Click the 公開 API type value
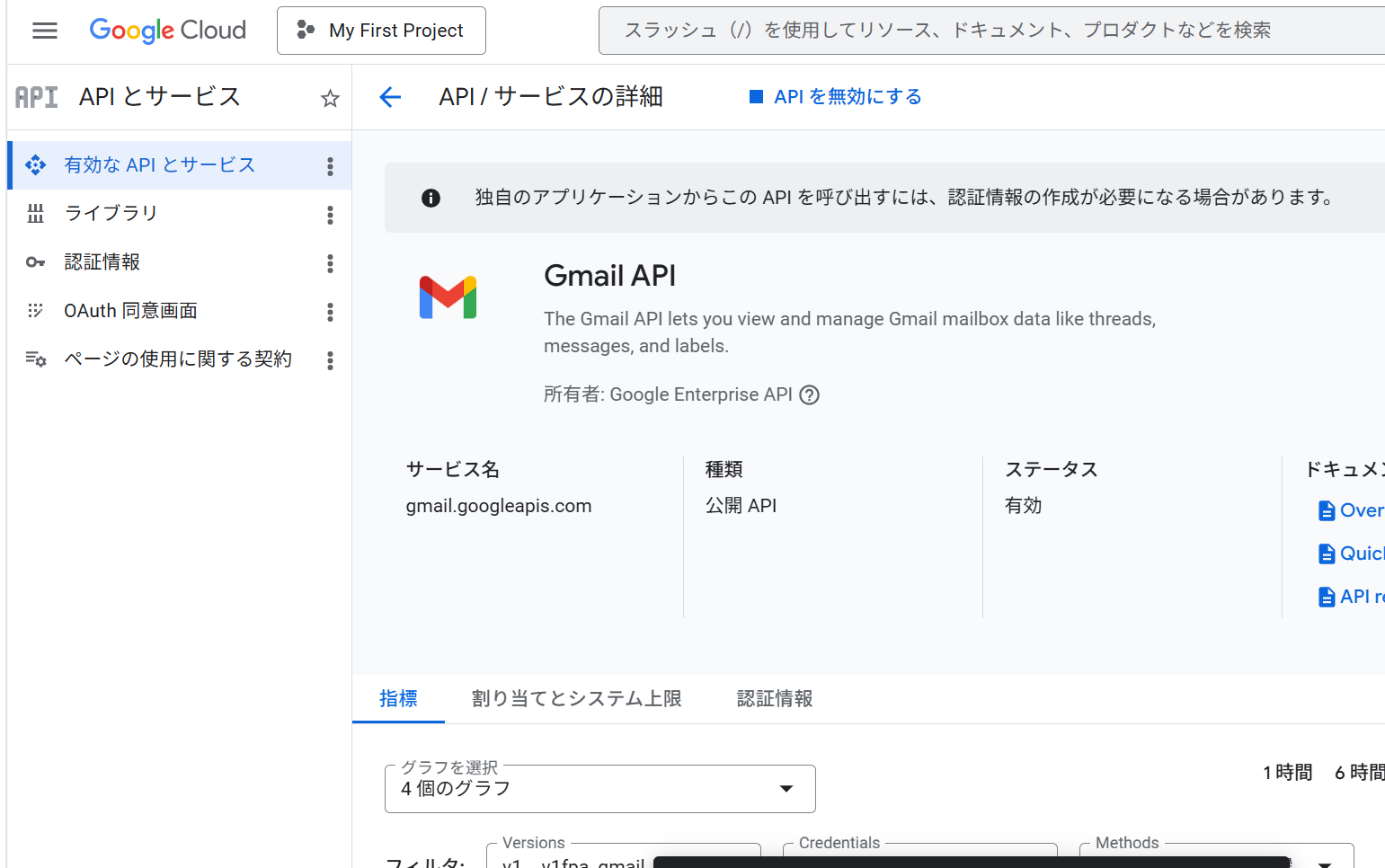 741,506
